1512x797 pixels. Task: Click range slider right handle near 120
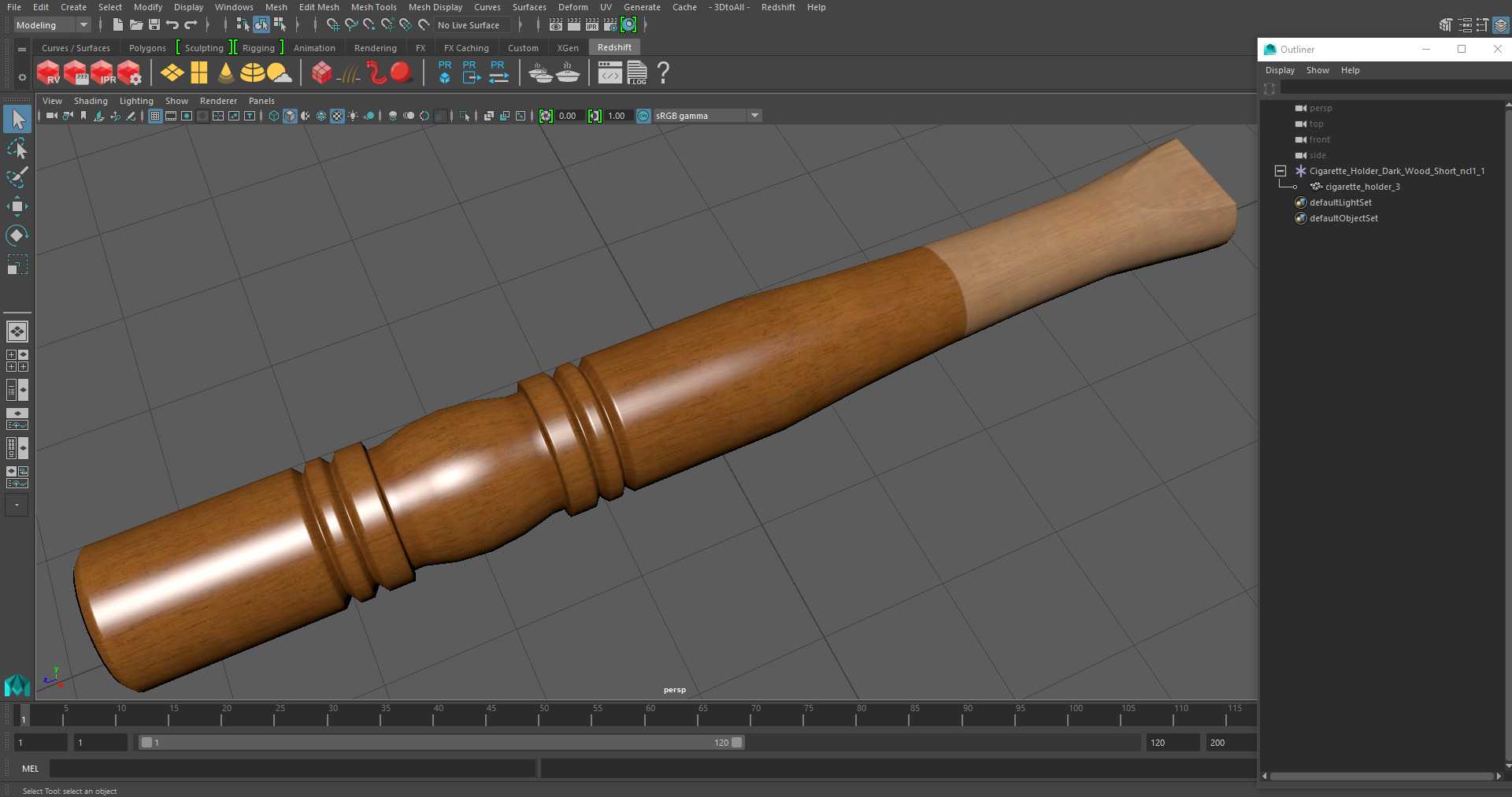(737, 743)
